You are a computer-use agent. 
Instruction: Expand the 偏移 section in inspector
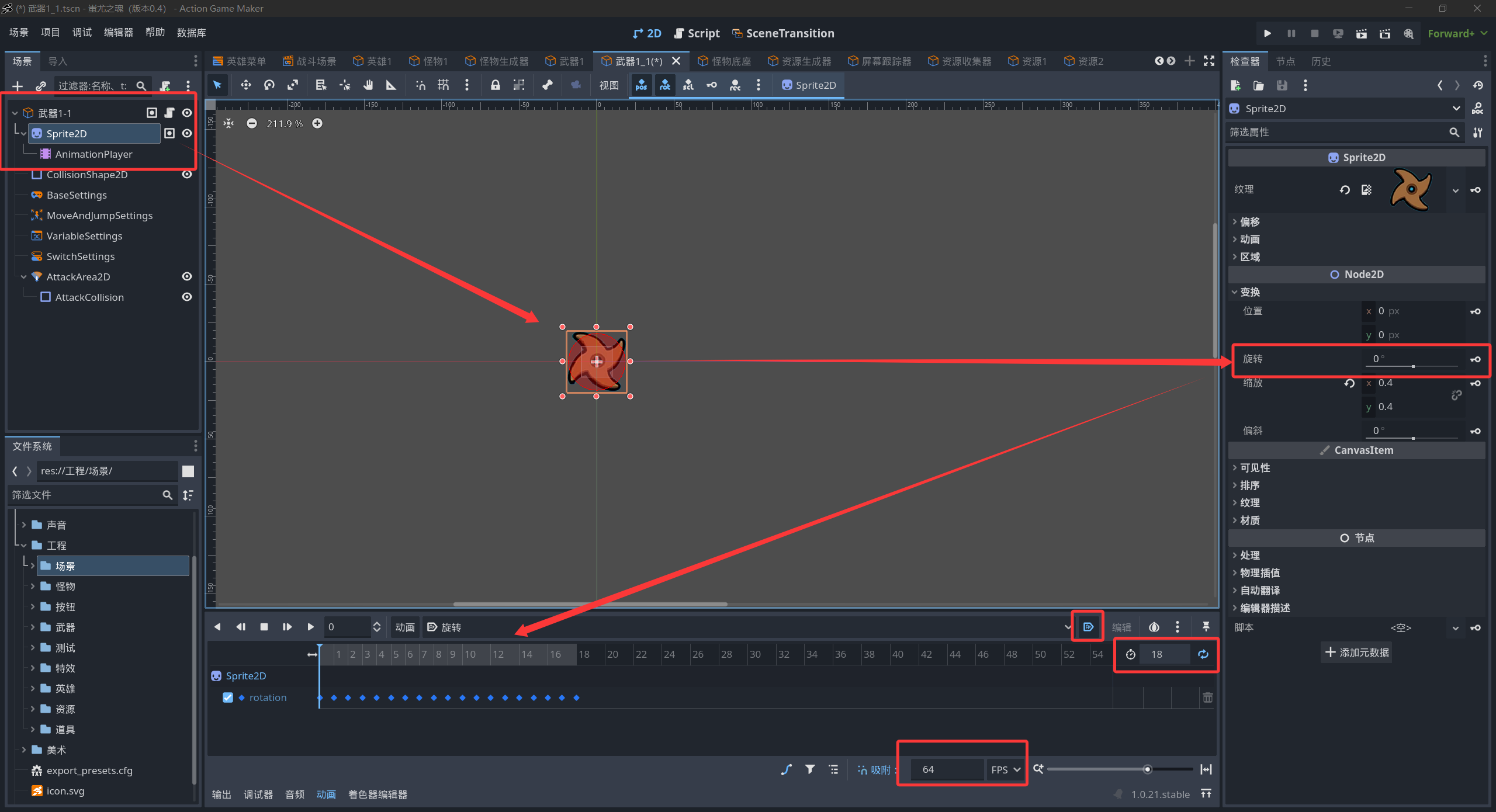point(1249,221)
